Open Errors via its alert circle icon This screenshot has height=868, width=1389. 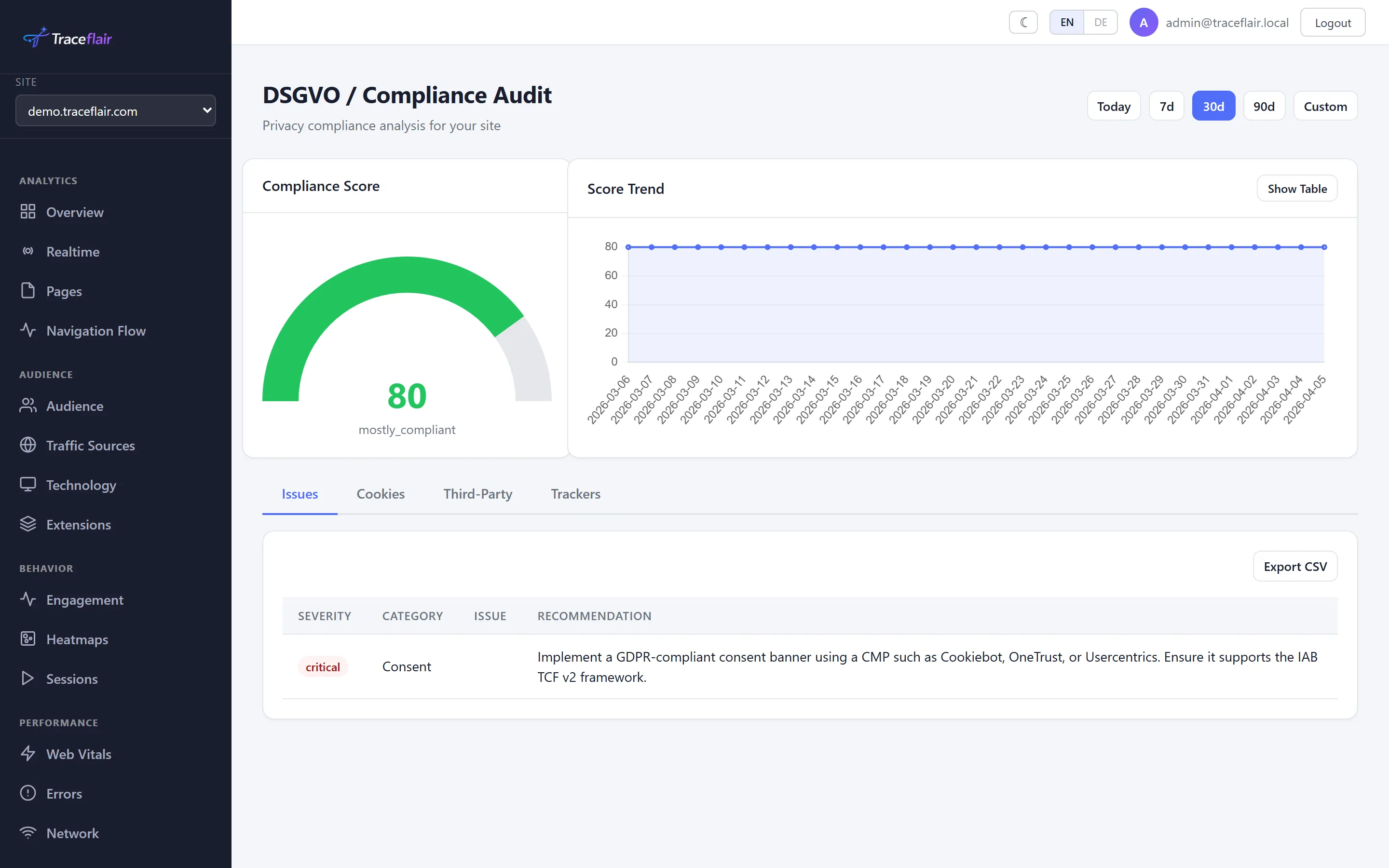click(27, 793)
